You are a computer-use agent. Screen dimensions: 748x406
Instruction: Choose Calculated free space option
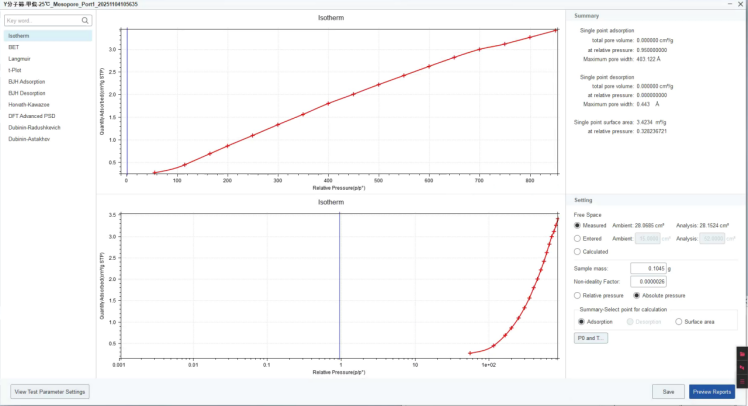coord(578,252)
